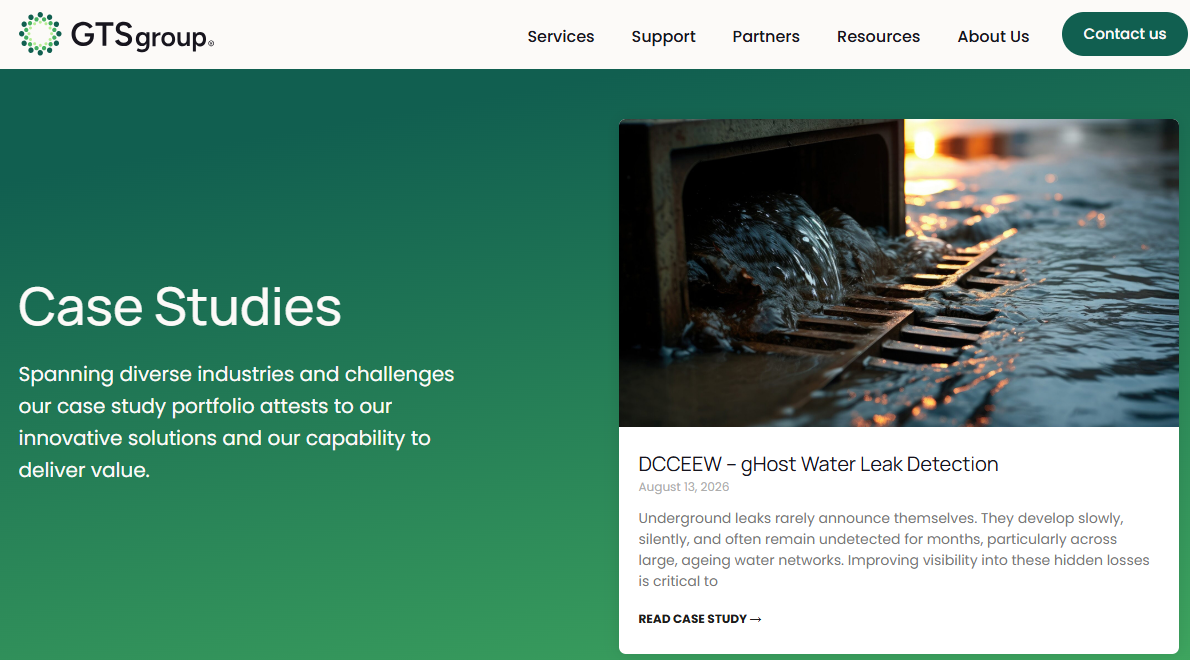1190x660 pixels.
Task: Click the 'Underground leaks rarely announce themselves' excerpt
Action: [894, 549]
